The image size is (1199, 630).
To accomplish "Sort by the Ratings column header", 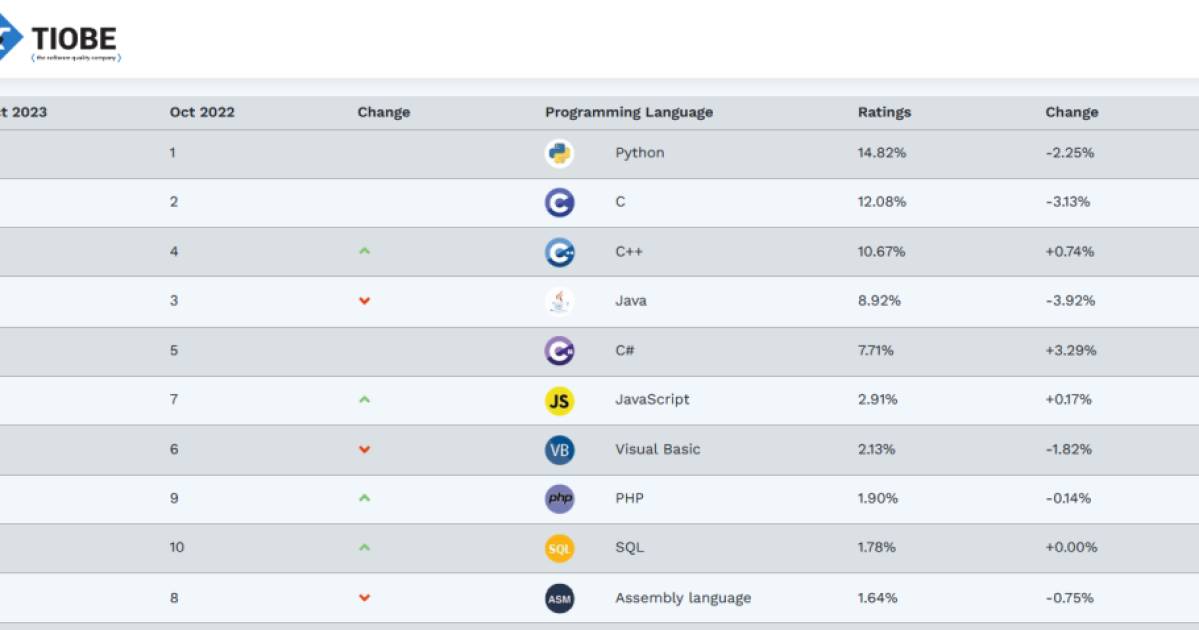I will point(884,112).
